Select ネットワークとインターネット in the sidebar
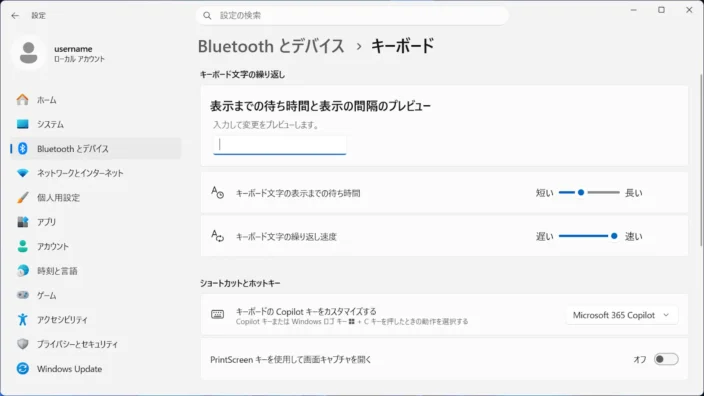 coord(96,173)
